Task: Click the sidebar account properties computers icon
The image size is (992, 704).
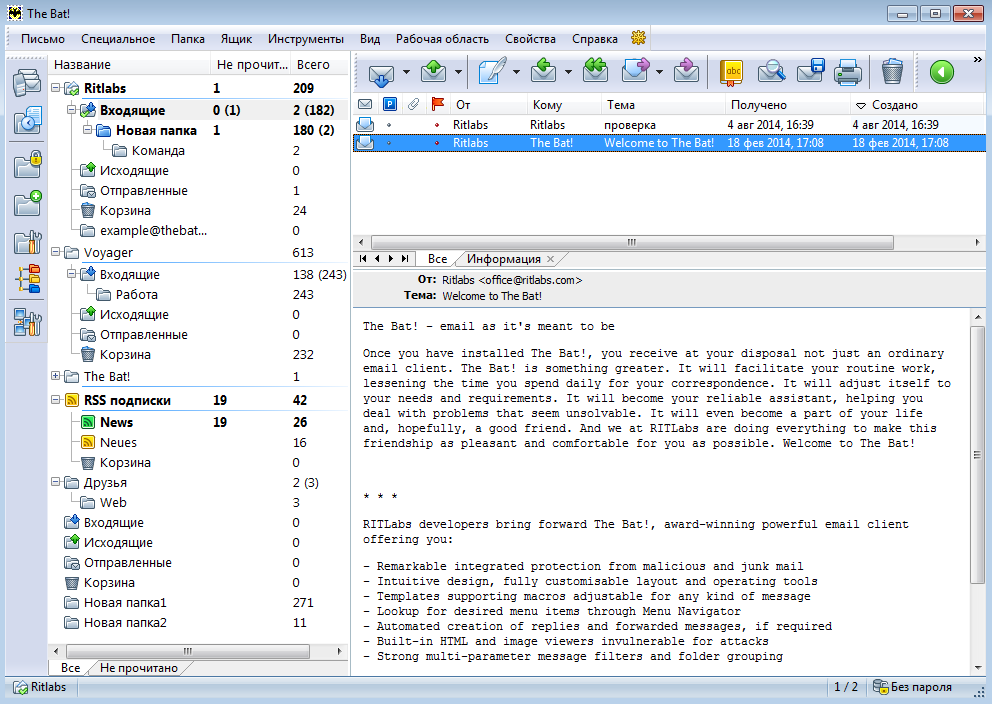Action: pyautogui.click(x=27, y=322)
